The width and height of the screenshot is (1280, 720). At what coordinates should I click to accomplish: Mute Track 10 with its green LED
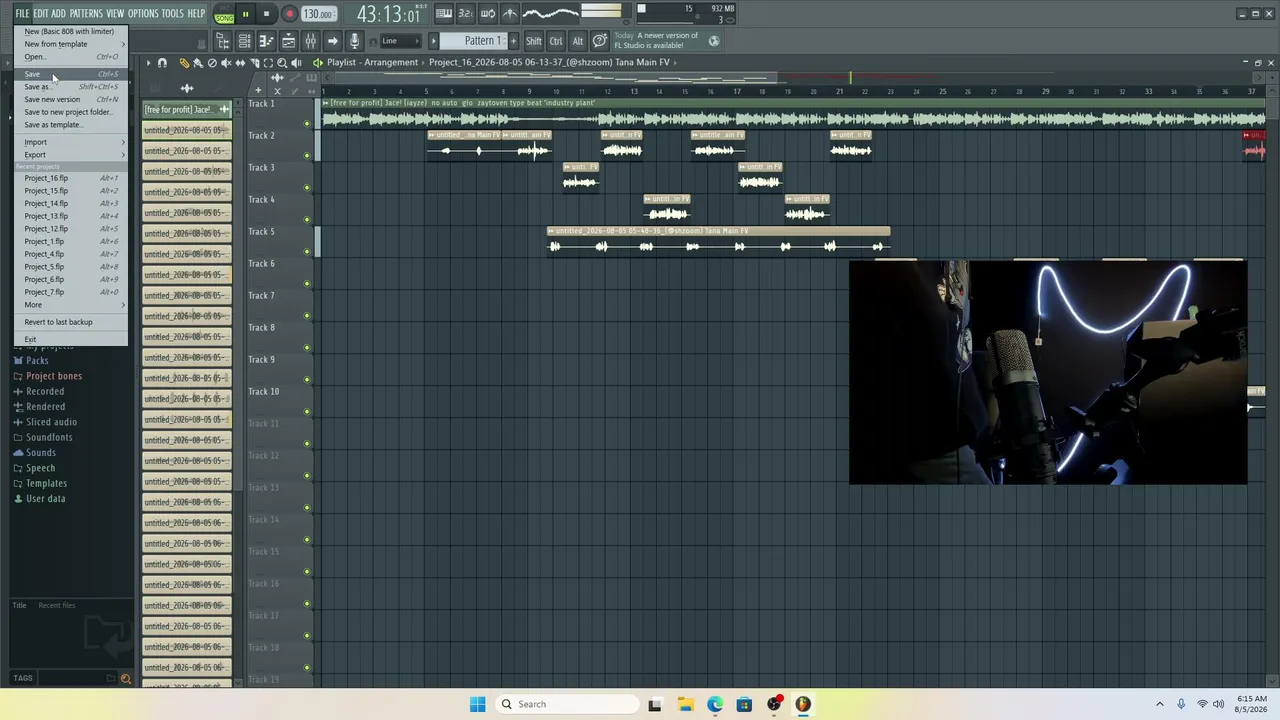pos(307,412)
